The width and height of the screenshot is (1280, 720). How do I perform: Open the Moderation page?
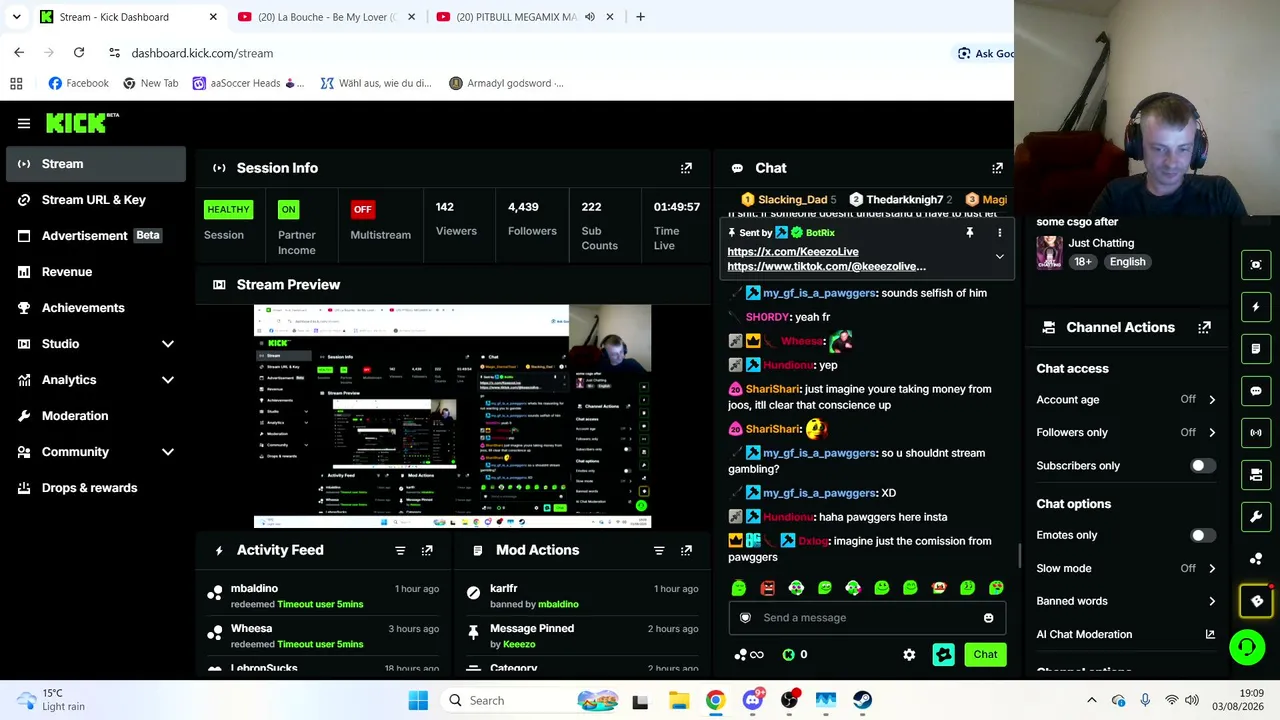(x=96, y=416)
